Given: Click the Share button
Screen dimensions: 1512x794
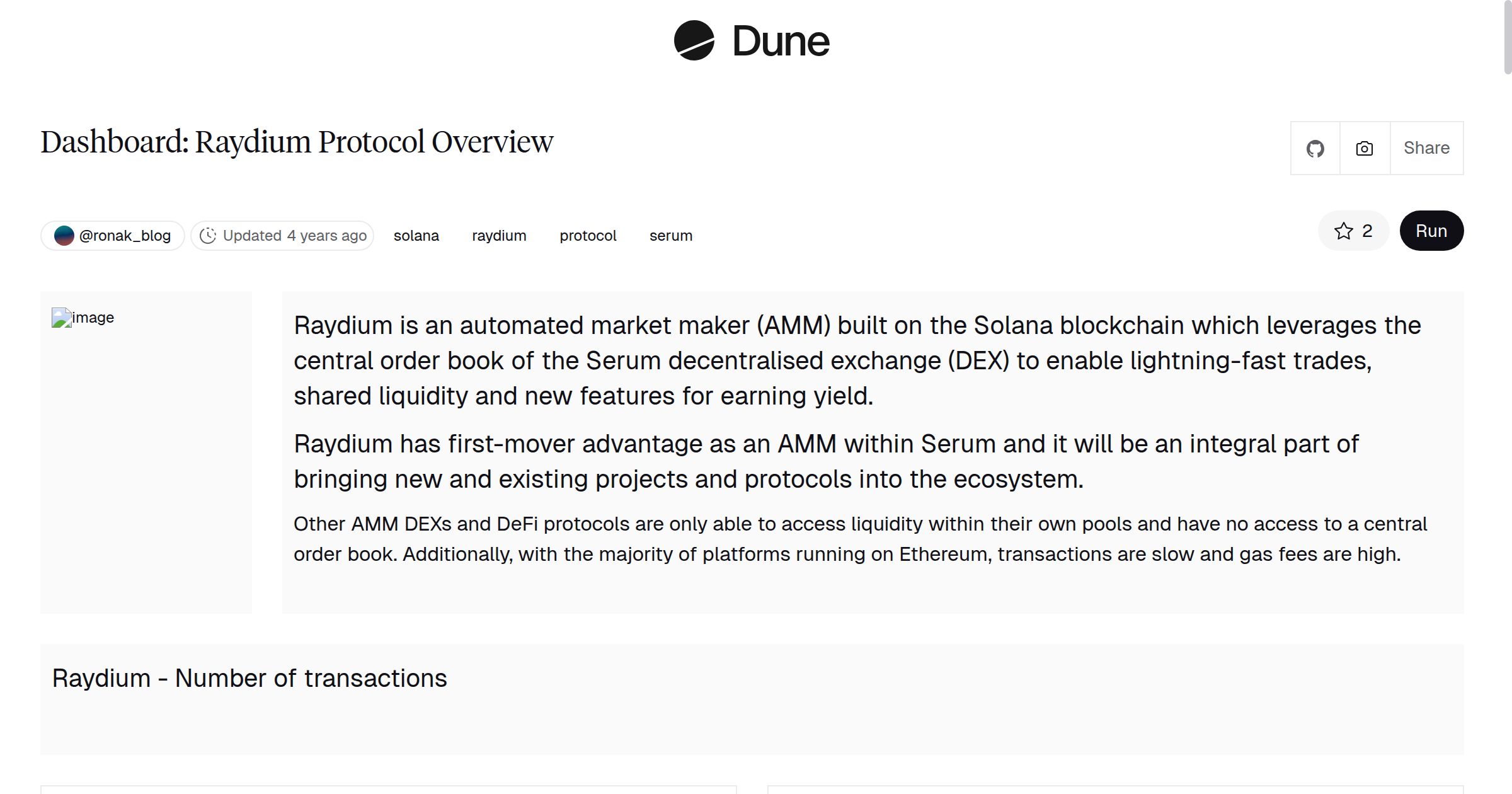Looking at the screenshot, I should [x=1426, y=148].
